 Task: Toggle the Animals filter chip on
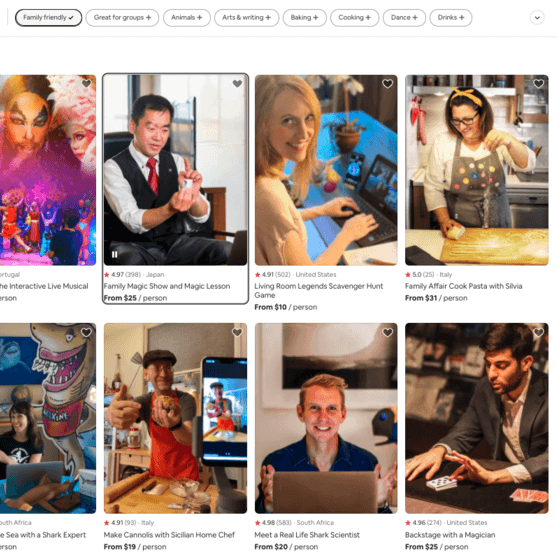186,17
